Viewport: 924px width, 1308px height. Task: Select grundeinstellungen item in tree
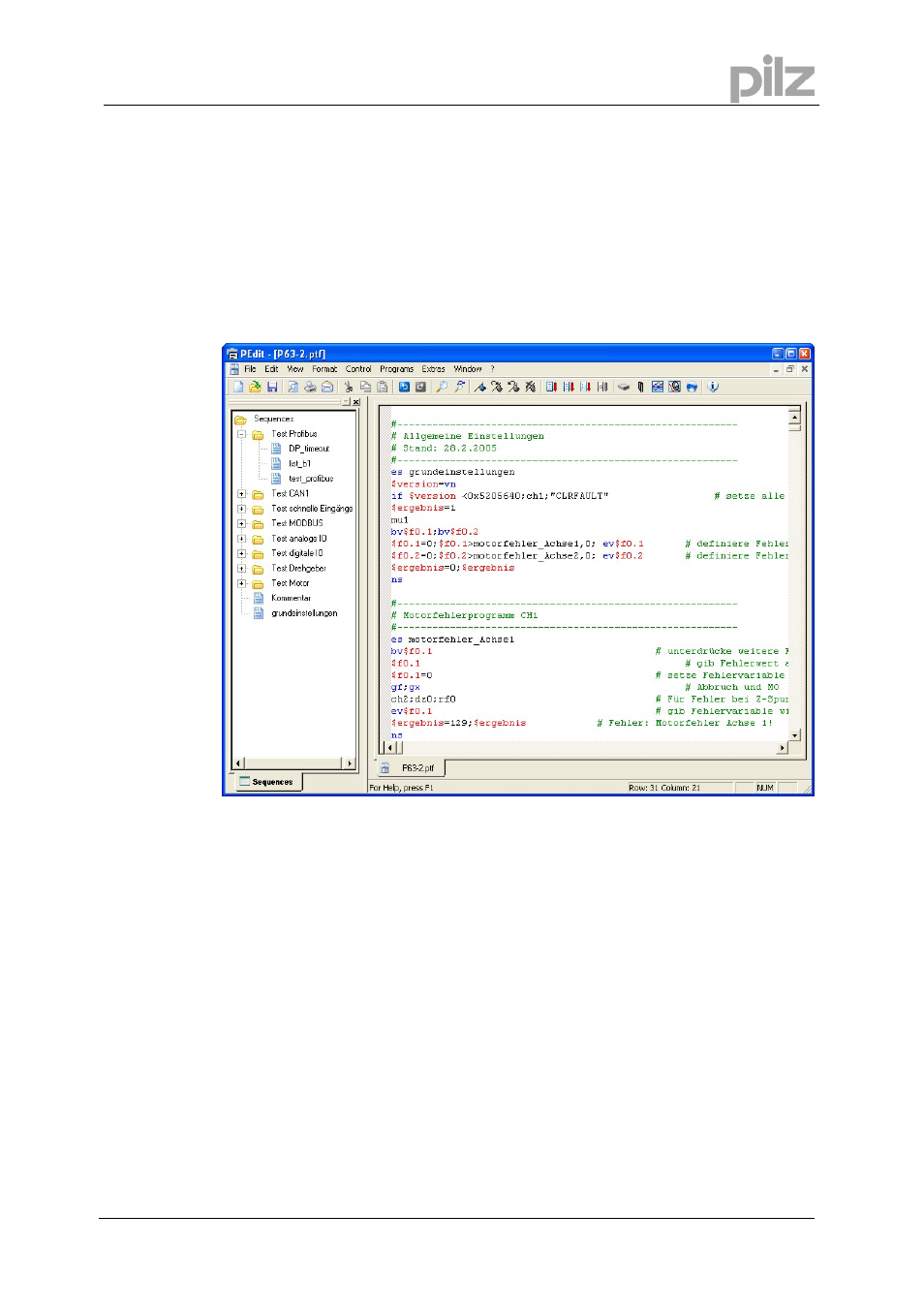point(304,613)
